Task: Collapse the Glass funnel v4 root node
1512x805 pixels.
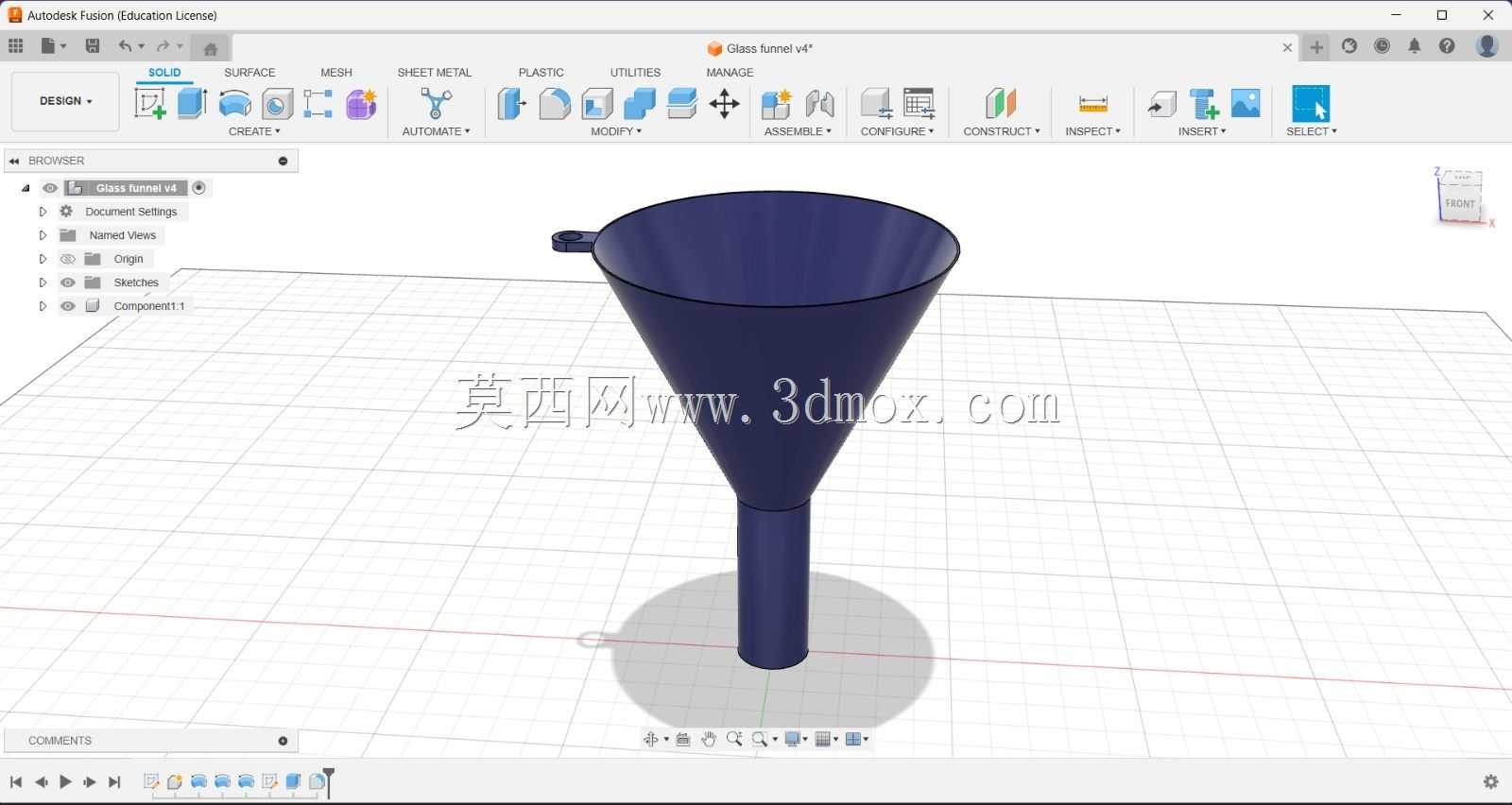Action: tap(26, 188)
